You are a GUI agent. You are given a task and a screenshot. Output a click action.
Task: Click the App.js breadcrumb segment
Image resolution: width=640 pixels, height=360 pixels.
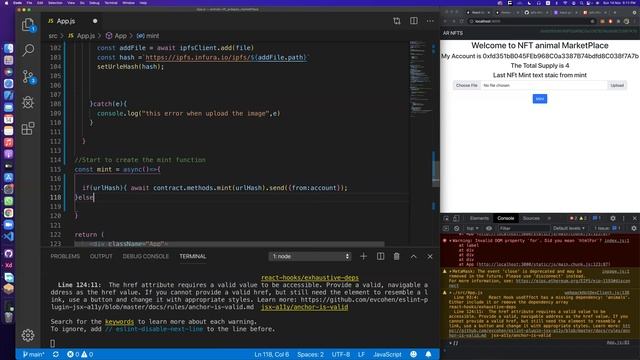82,36
